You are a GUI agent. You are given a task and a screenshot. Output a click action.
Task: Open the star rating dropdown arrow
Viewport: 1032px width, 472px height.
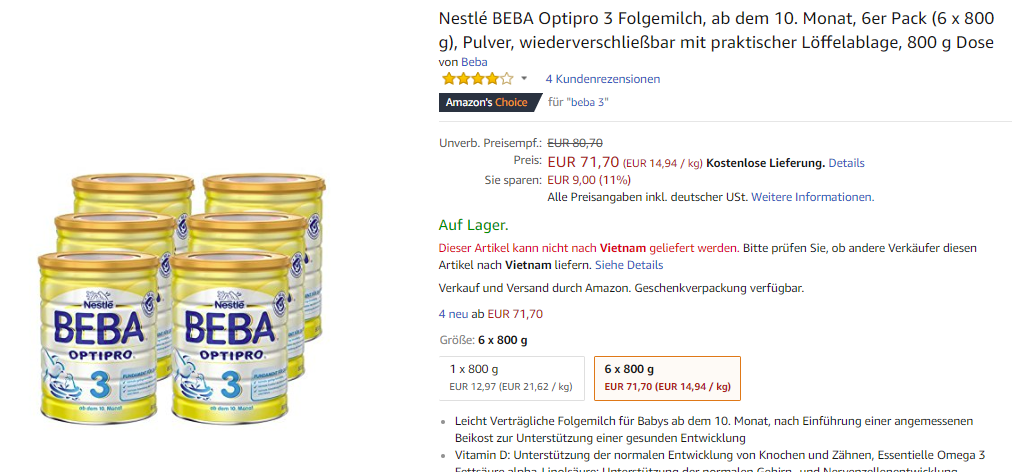524,79
